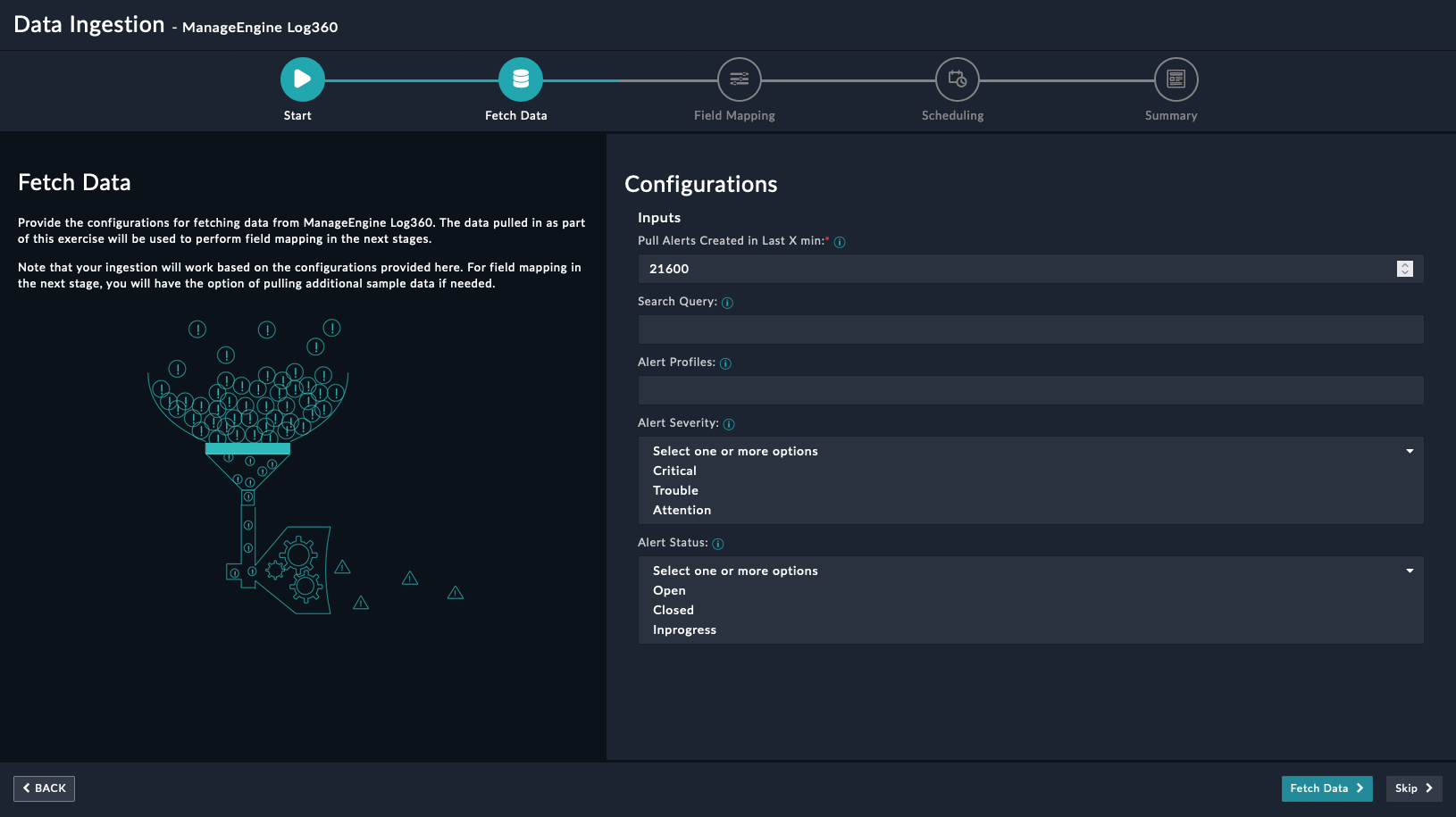
Task: Click info icon next to Alert Profiles
Action: (x=725, y=363)
